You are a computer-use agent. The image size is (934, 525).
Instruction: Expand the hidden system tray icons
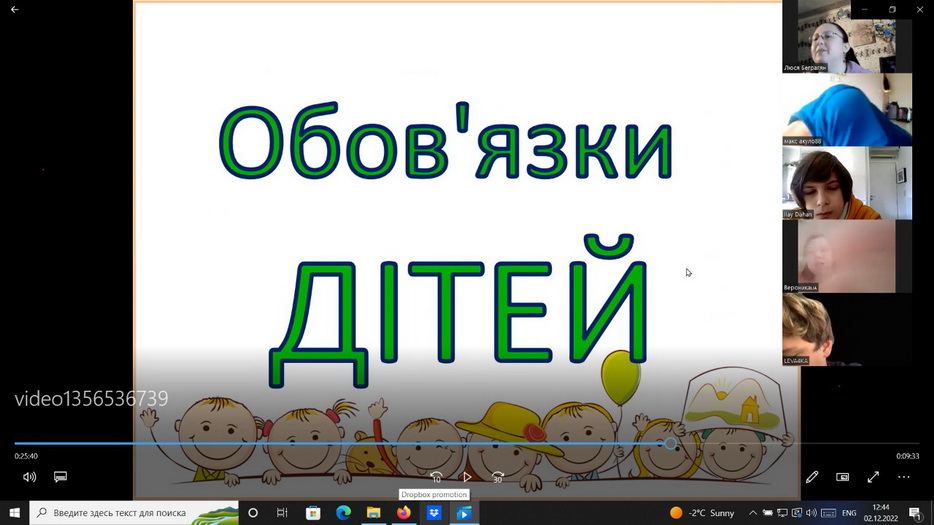click(753, 513)
